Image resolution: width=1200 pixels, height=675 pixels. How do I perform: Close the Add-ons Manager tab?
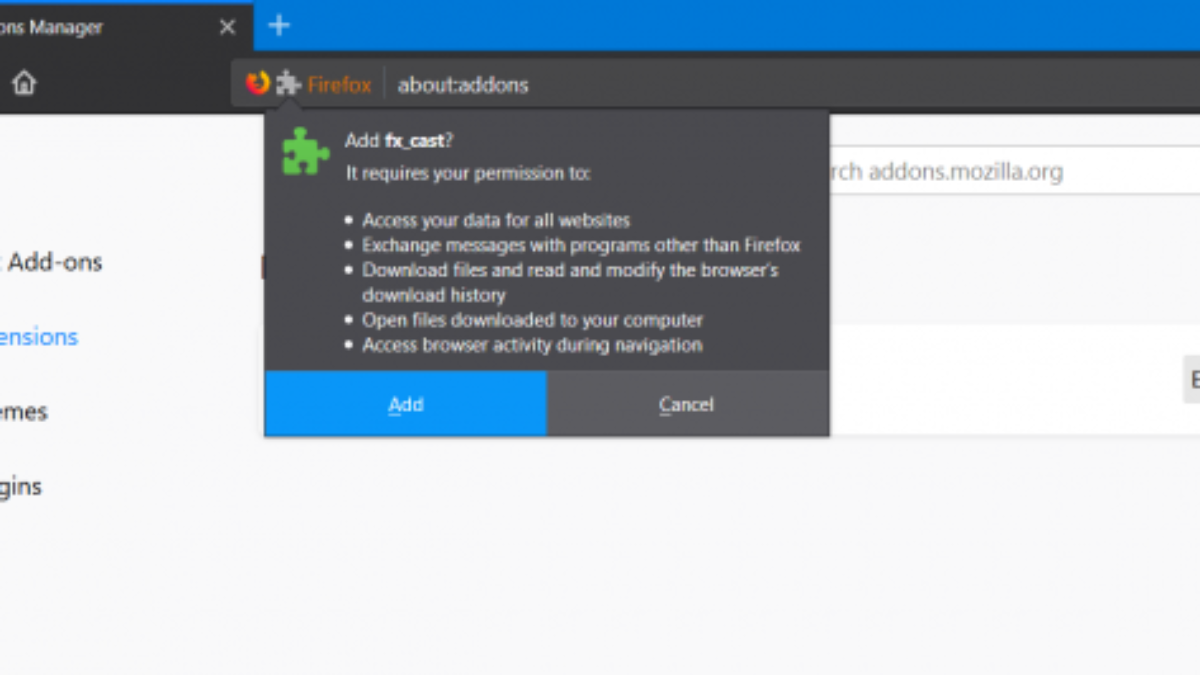tap(228, 27)
